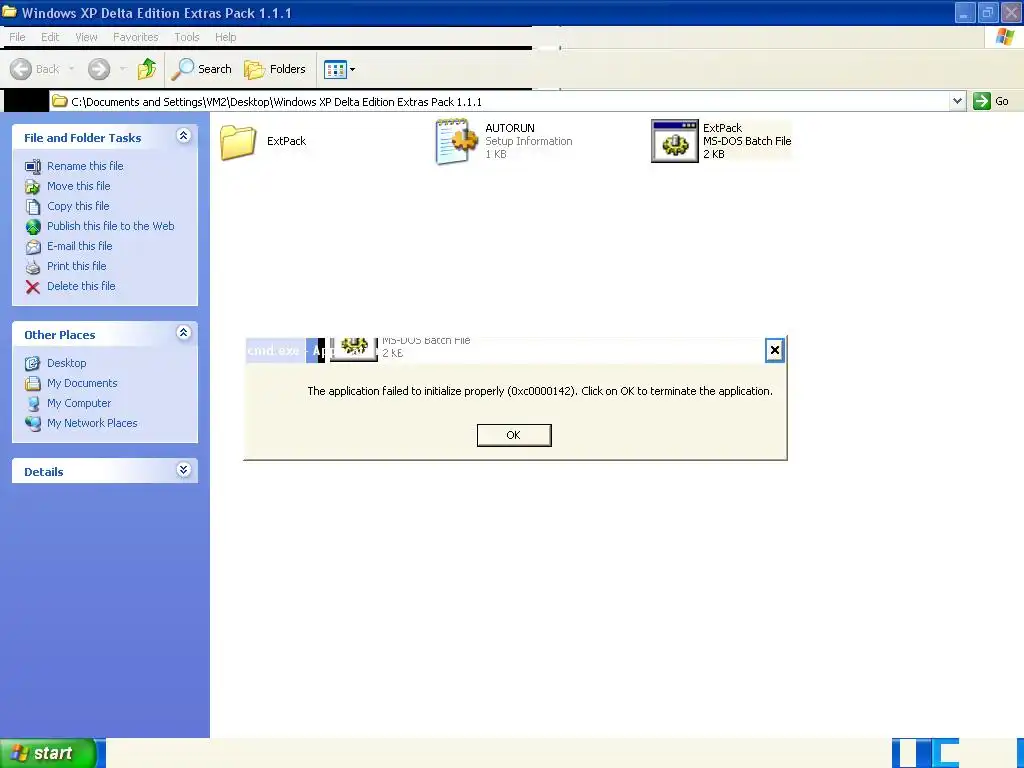Viewport: 1024px width, 768px height.
Task: Click the Print this file link
Action: pyautogui.click(x=76, y=266)
